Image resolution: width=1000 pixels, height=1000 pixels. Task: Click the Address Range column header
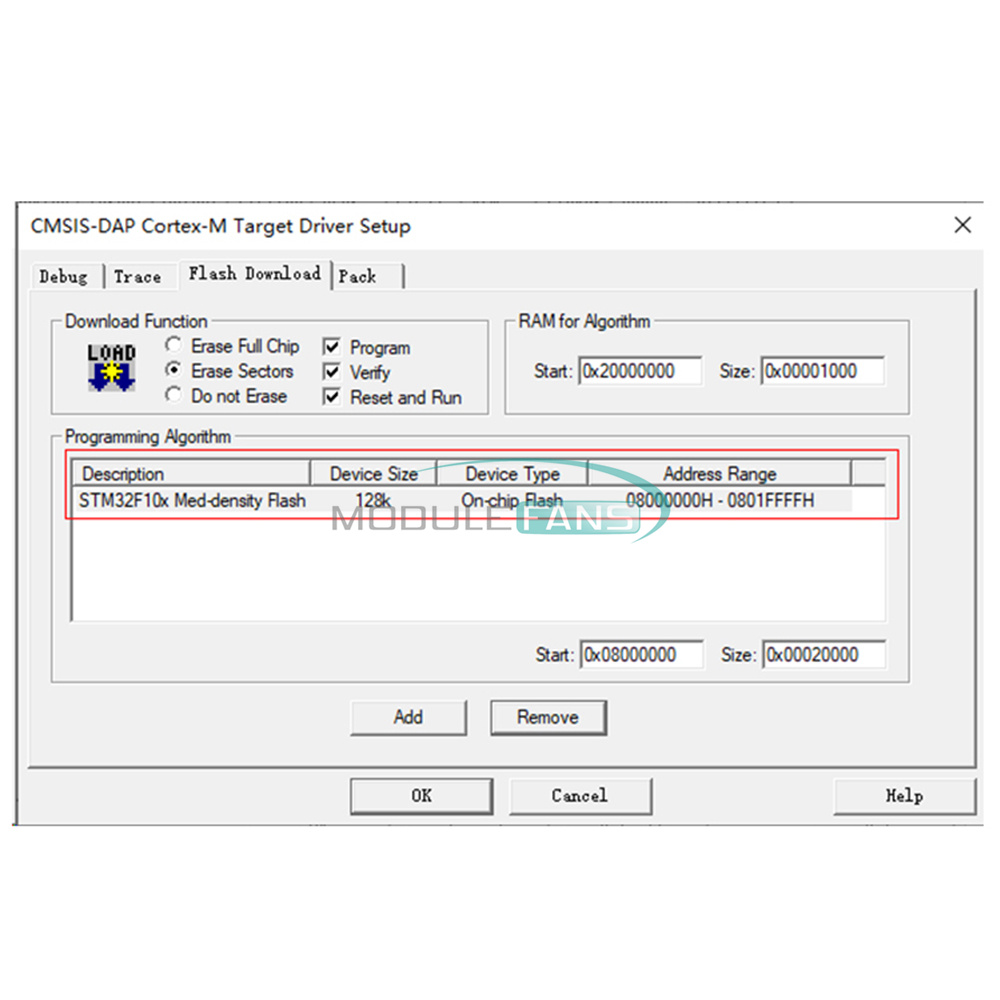point(719,474)
